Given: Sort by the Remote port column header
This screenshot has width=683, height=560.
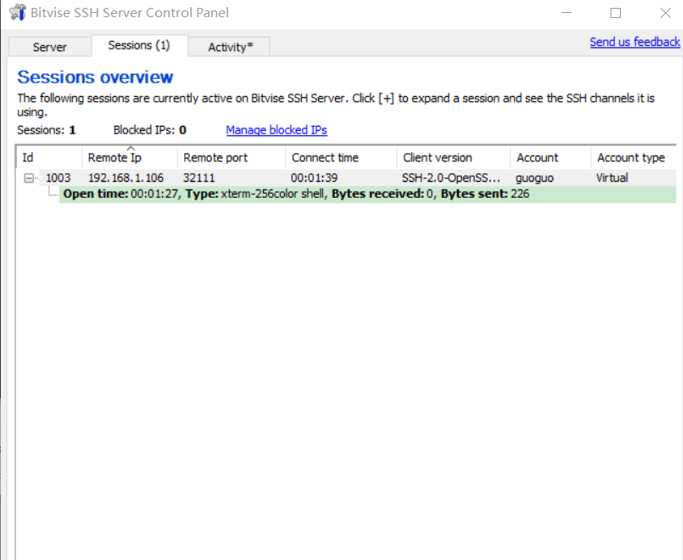Looking at the screenshot, I should [x=231, y=158].
